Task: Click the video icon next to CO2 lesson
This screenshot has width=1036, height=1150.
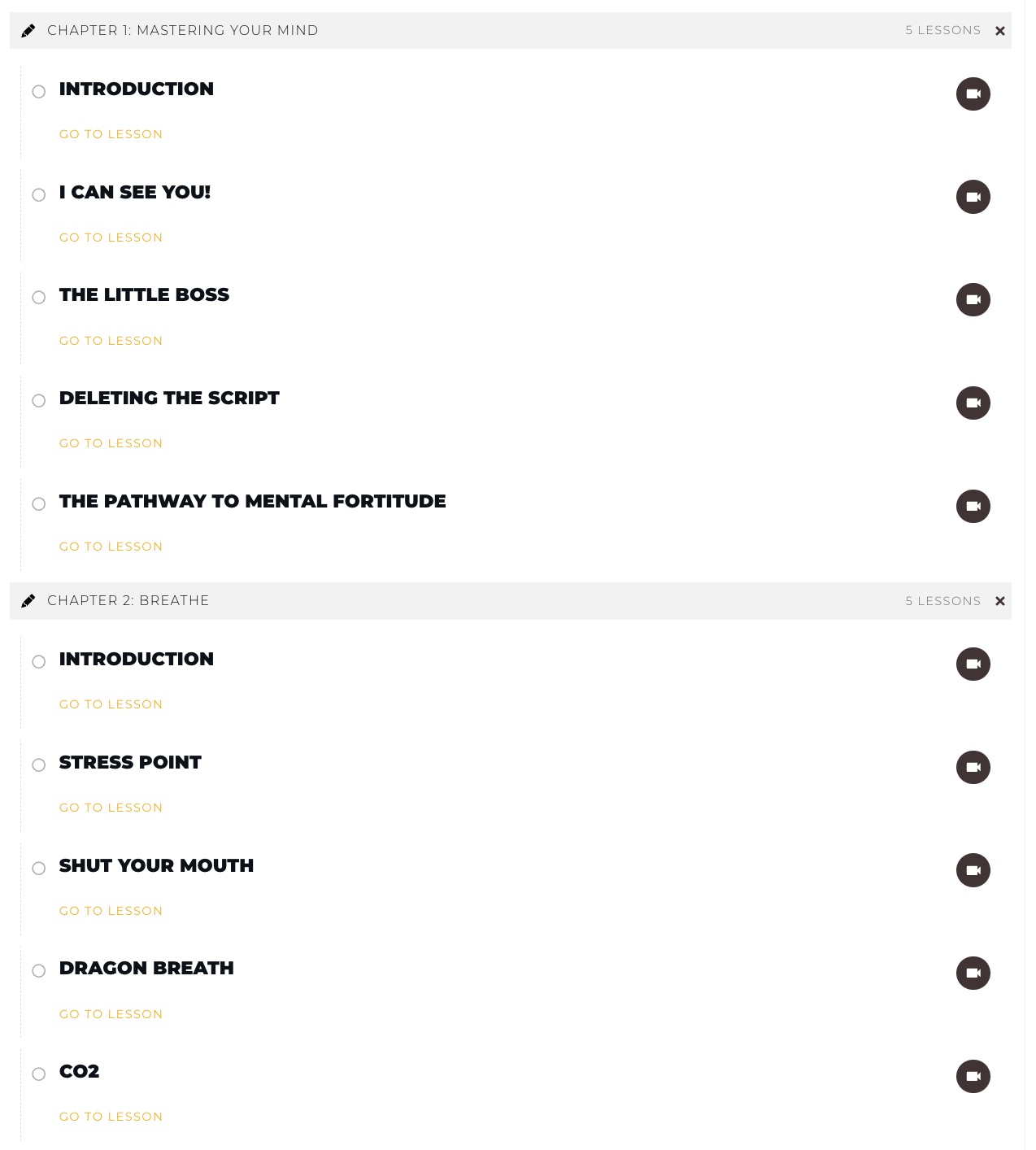Action: 973,1077
